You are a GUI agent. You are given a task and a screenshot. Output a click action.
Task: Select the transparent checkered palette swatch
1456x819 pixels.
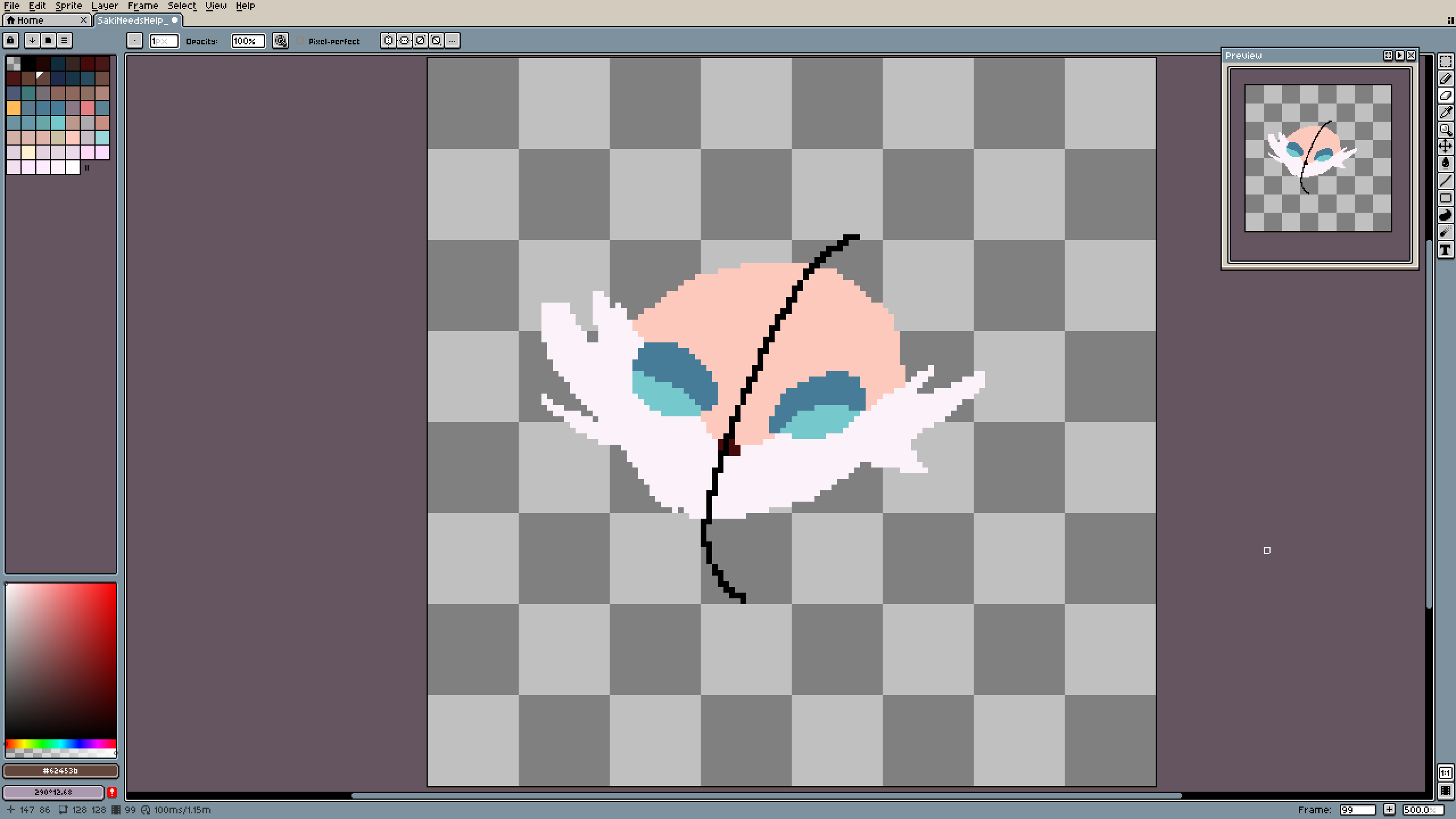click(x=14, y=64)
